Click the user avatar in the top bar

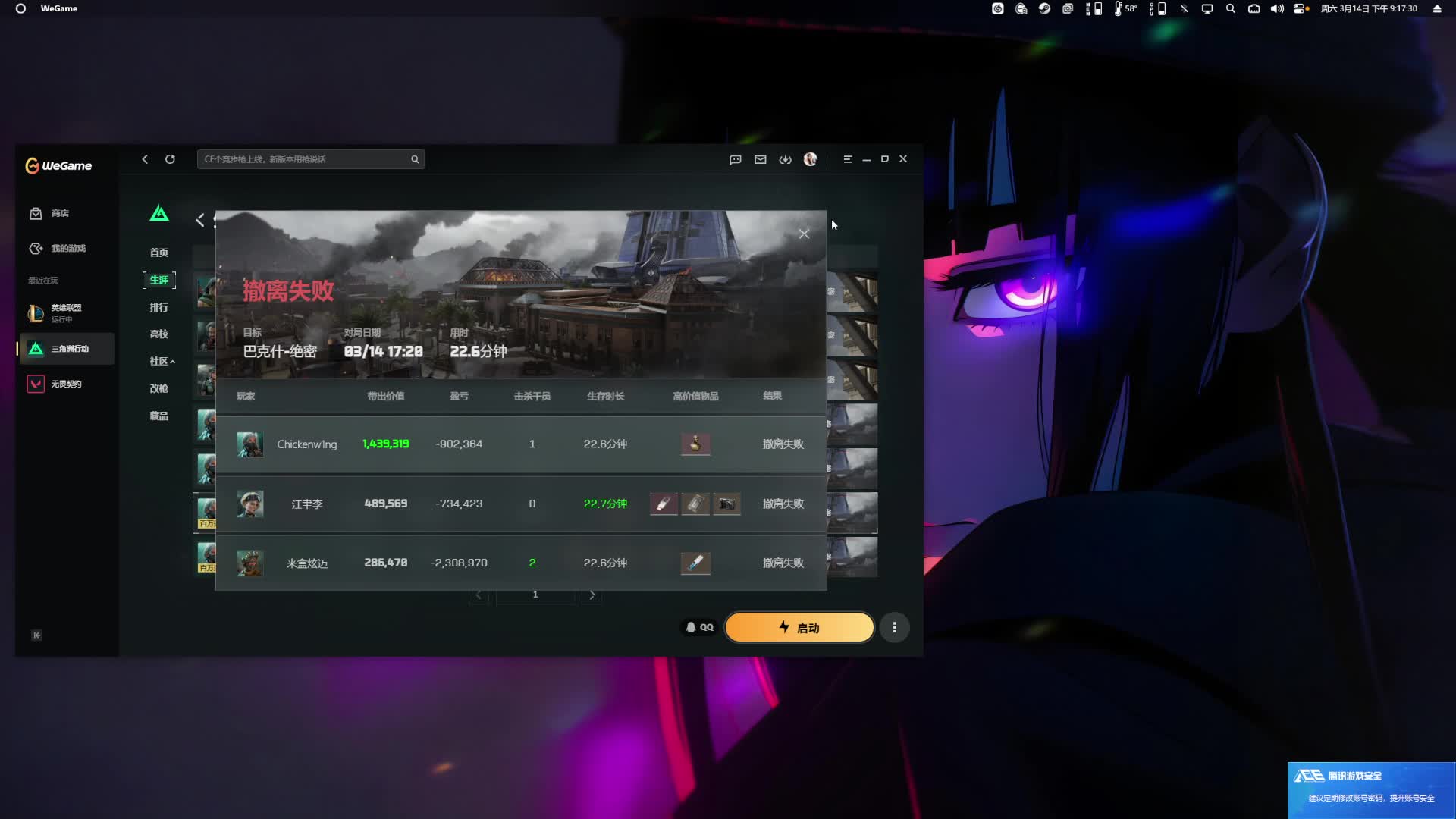click(810, 159)
